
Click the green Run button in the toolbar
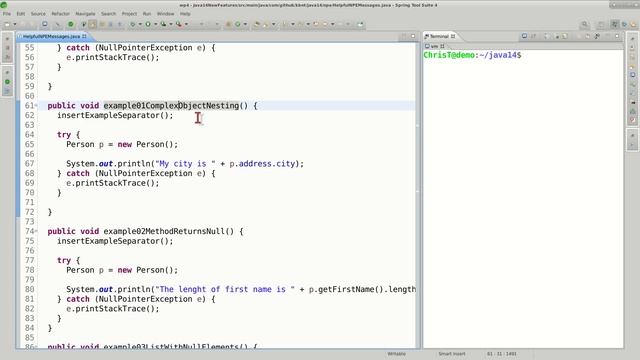148,24
